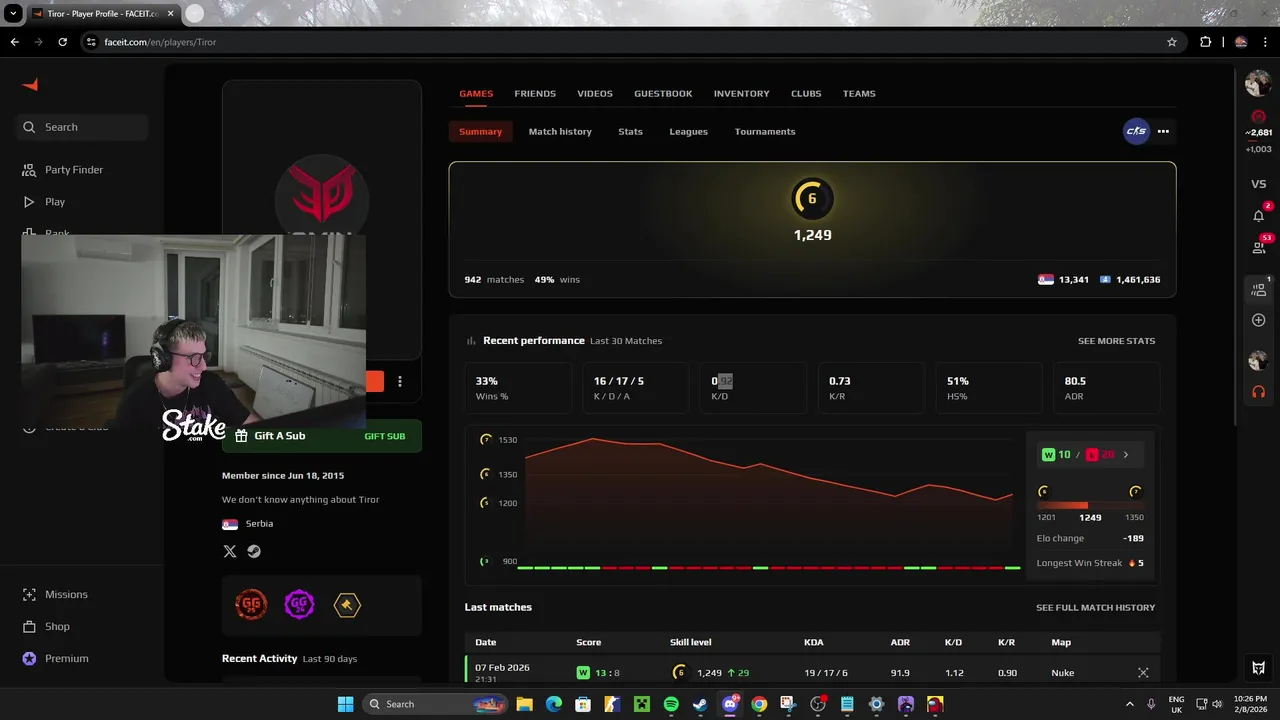Switch to the GAMES tab
This screenshot has height=720, width=1280.
click(476, 93)
